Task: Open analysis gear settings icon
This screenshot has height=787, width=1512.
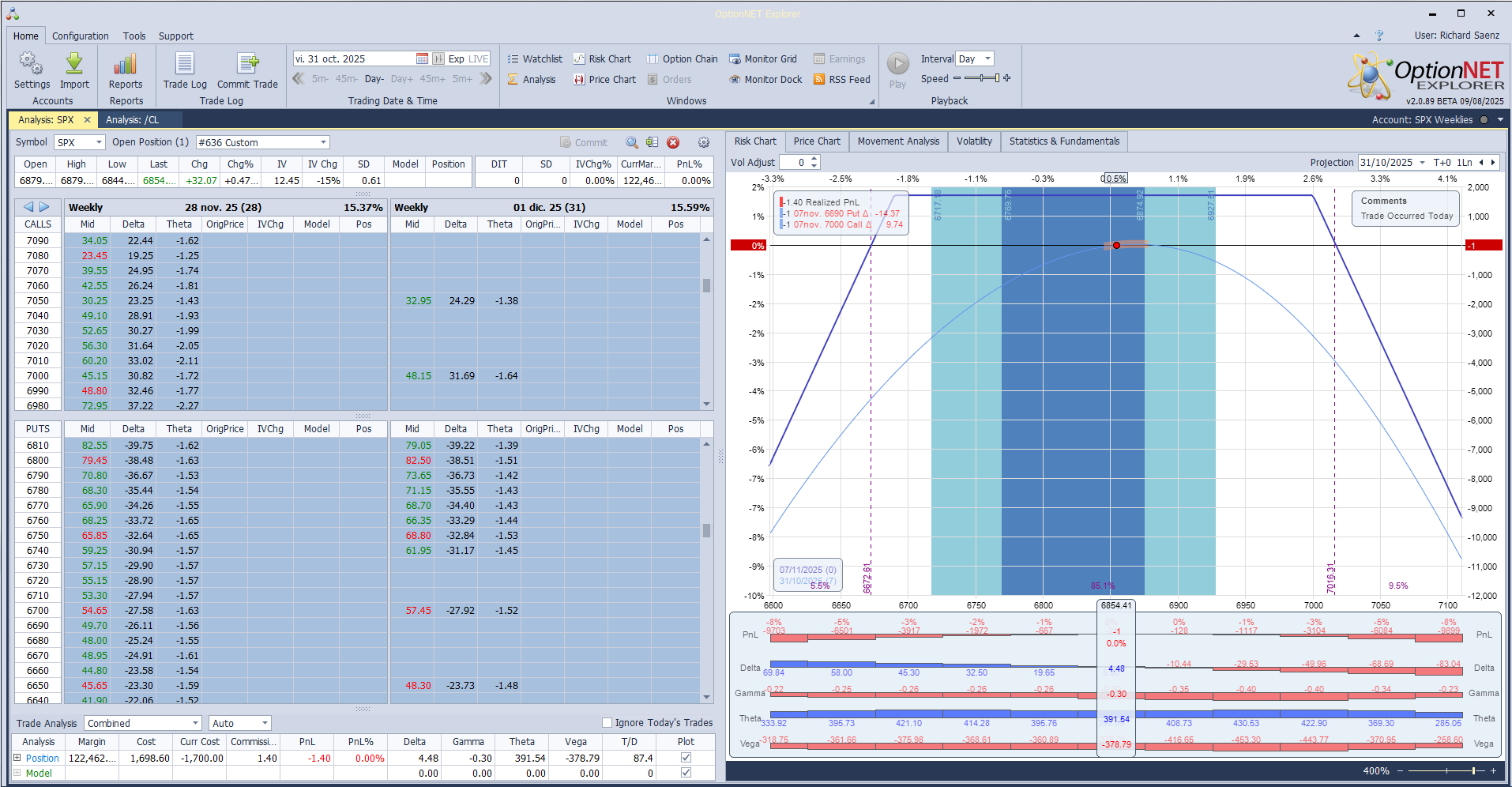Action: [704, 142]
